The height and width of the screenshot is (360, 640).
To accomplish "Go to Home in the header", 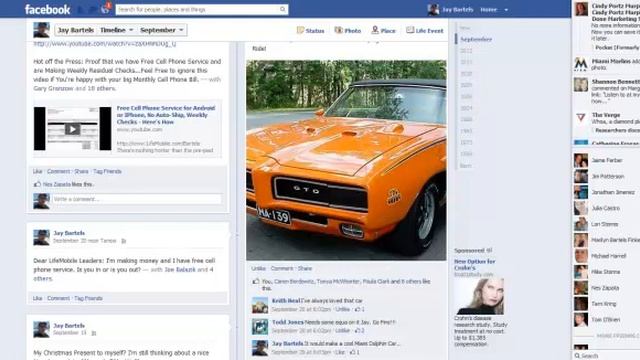I will (x=488, y=9).
